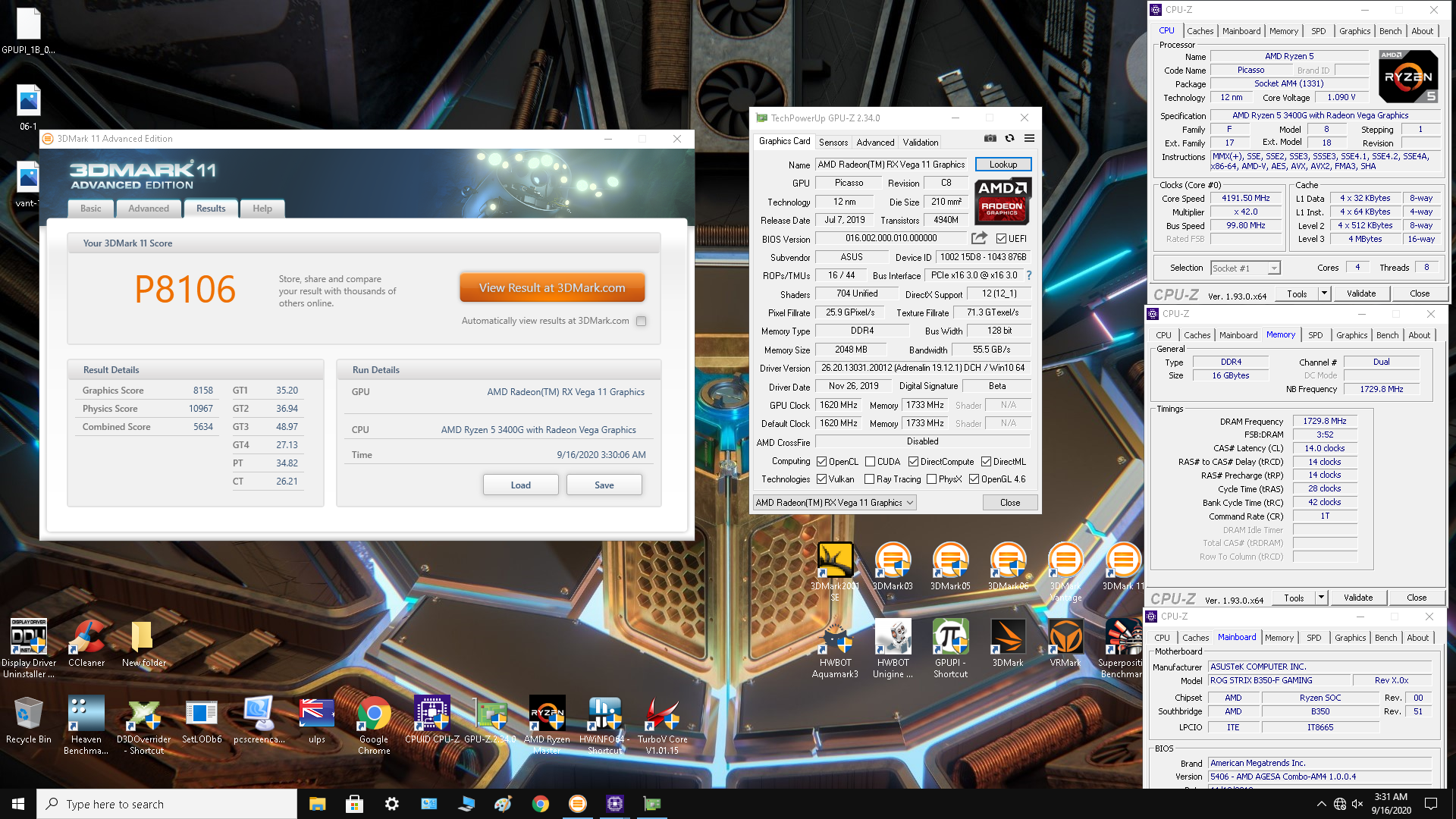Viewport: 1456px width, 819px height.
Task: Toggle PhysX checkbox in GPU-Z
Action: click(931, 479)
